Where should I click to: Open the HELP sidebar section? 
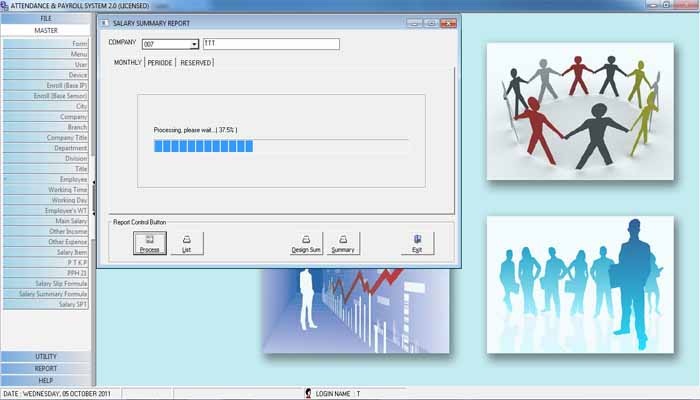[46, 380]
